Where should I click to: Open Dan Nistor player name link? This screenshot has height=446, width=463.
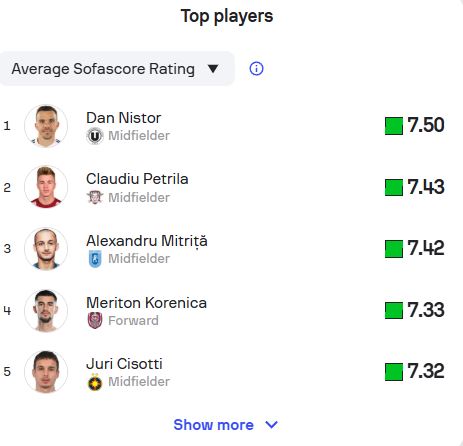pos(123,118)
